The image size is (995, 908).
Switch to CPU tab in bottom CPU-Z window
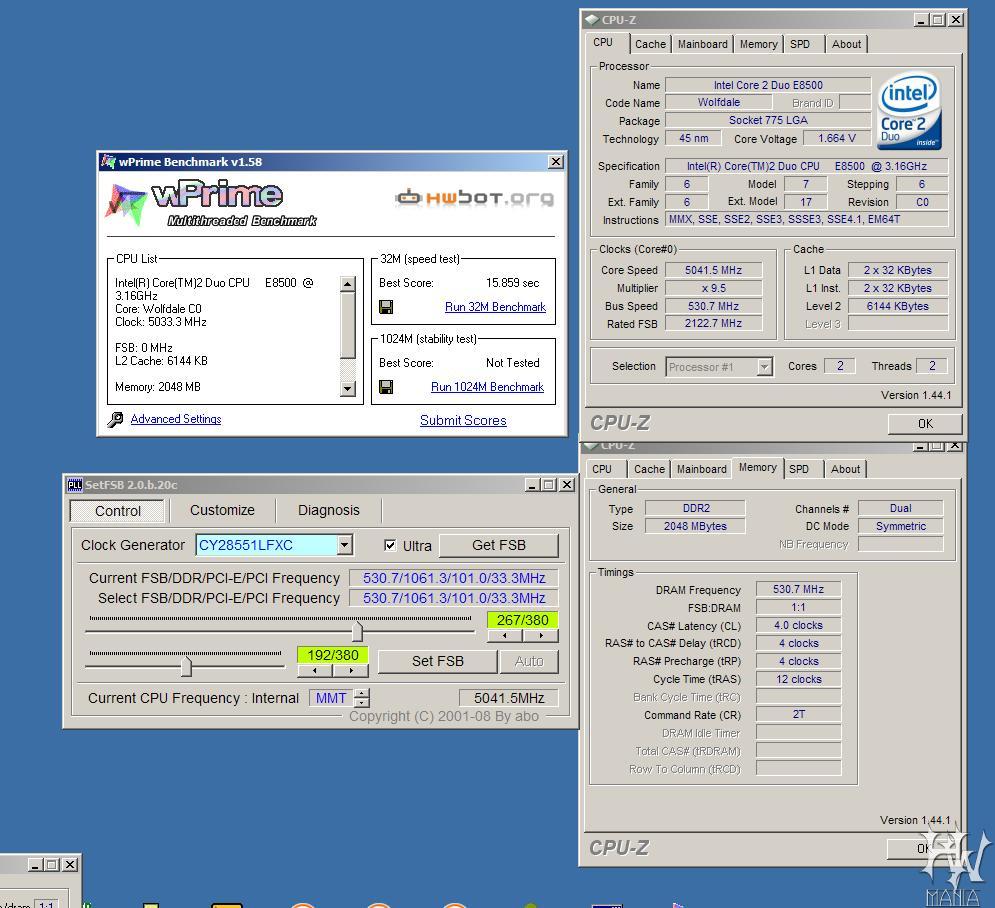602,470
